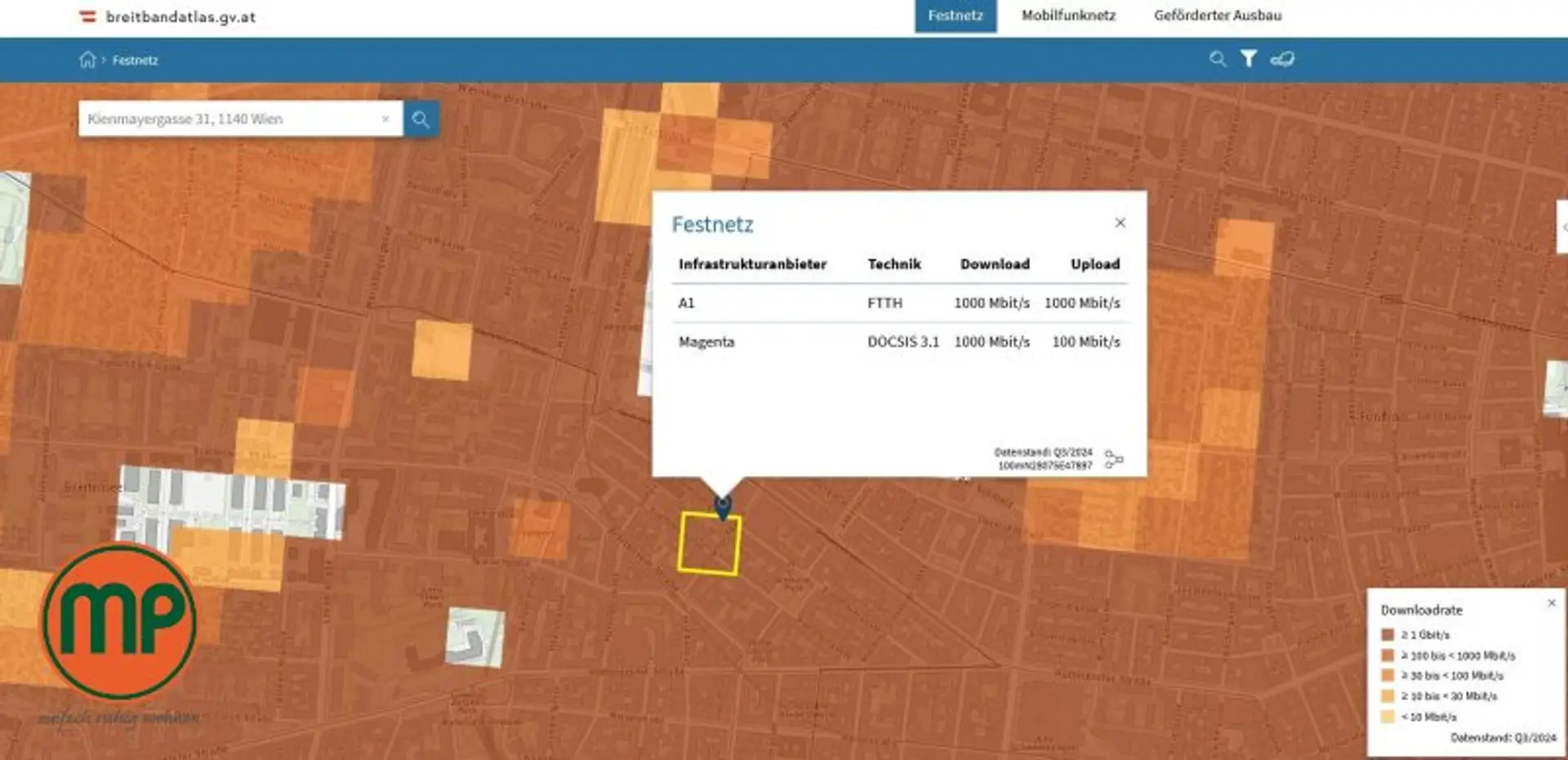1568x760 pixels.
Task: Expand the collapsed panel at the right edge
Action: click(1563, 227)
